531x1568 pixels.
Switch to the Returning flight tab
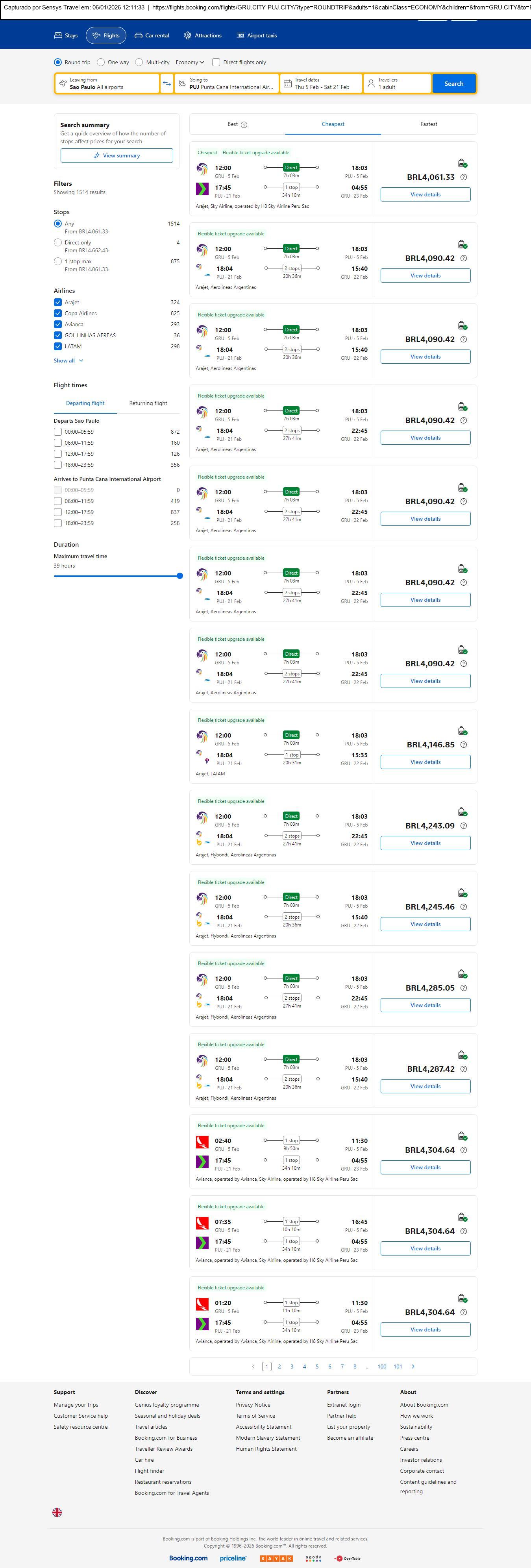click(148, 403)
